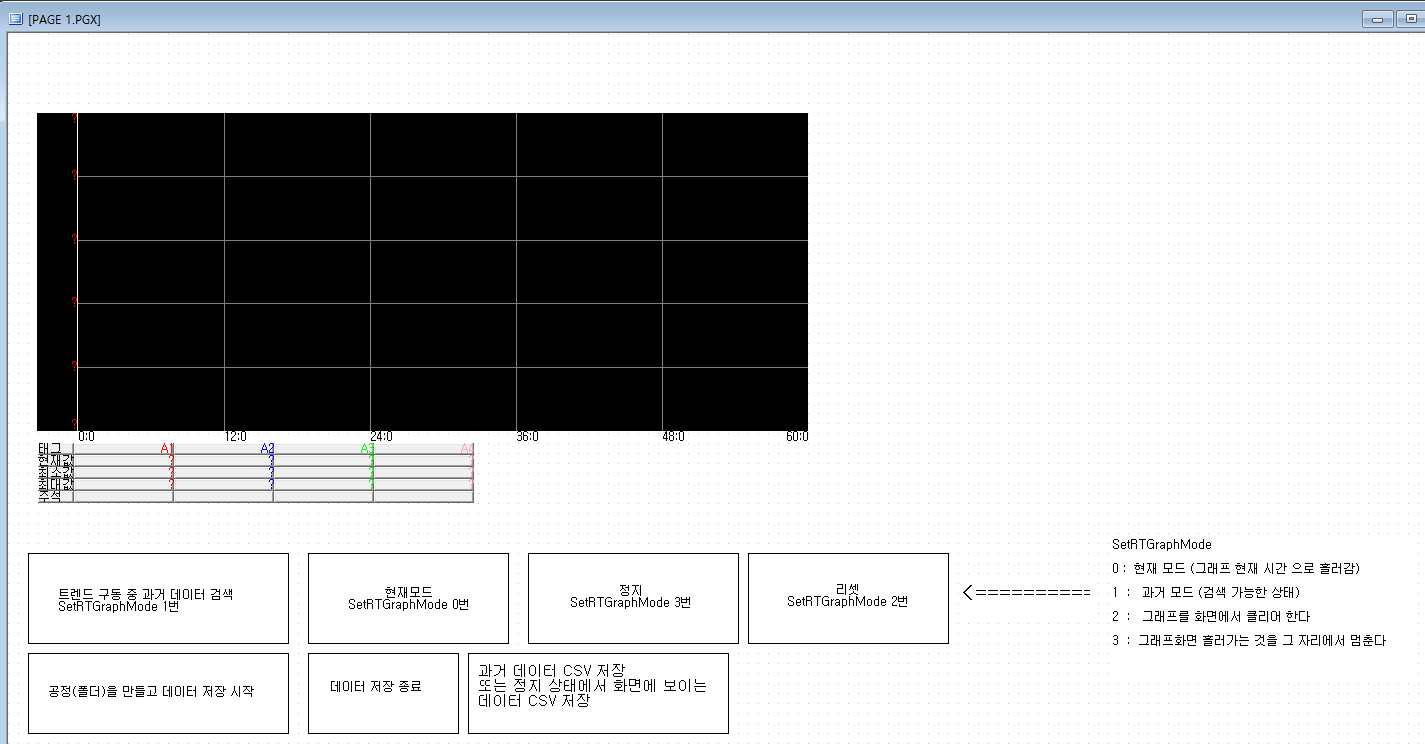Screen dimensions: 1425x744
Task: Click the PAGE 1.PGX window icon
Action: (x=15, y=19)
